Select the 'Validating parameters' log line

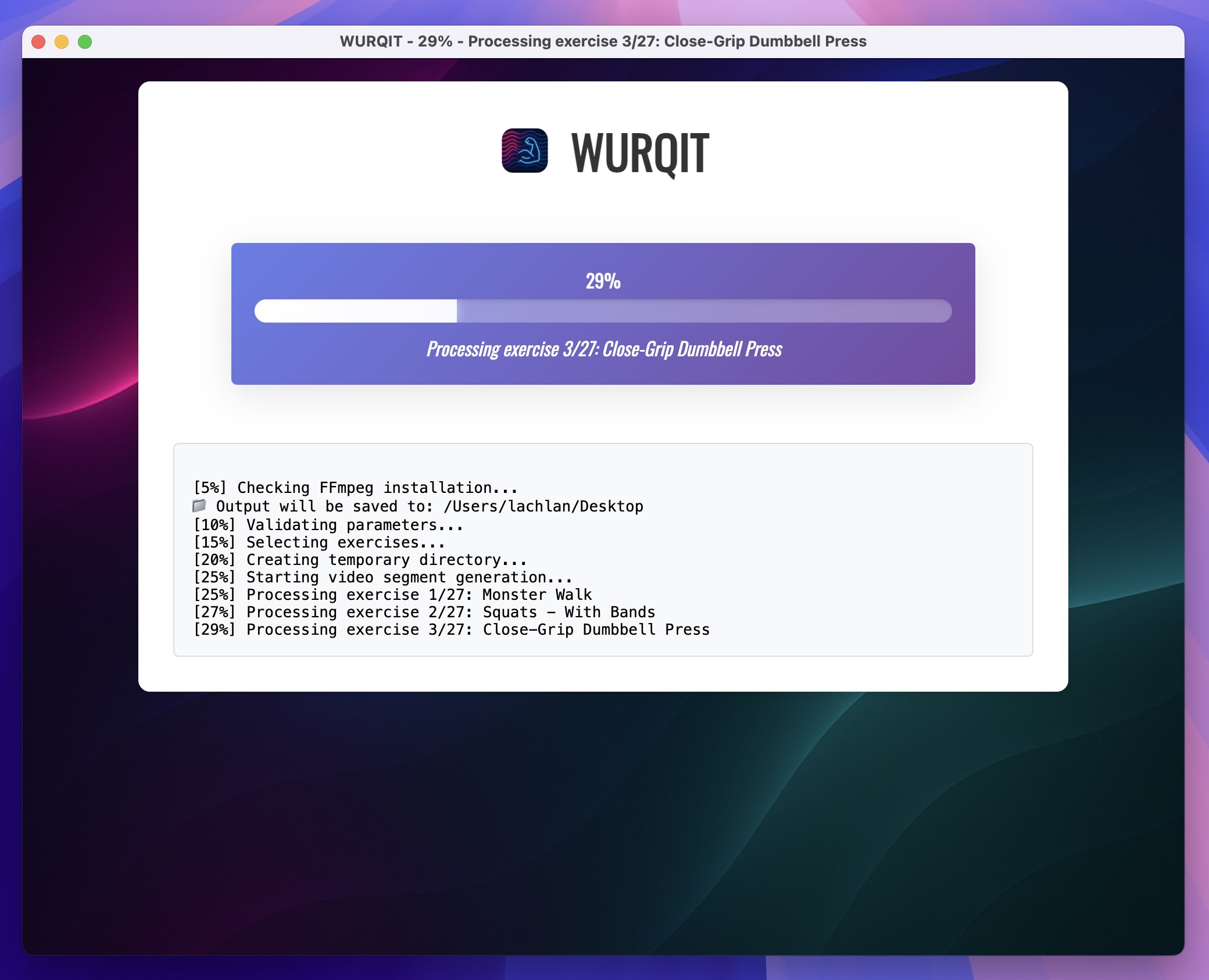point(328,525)
